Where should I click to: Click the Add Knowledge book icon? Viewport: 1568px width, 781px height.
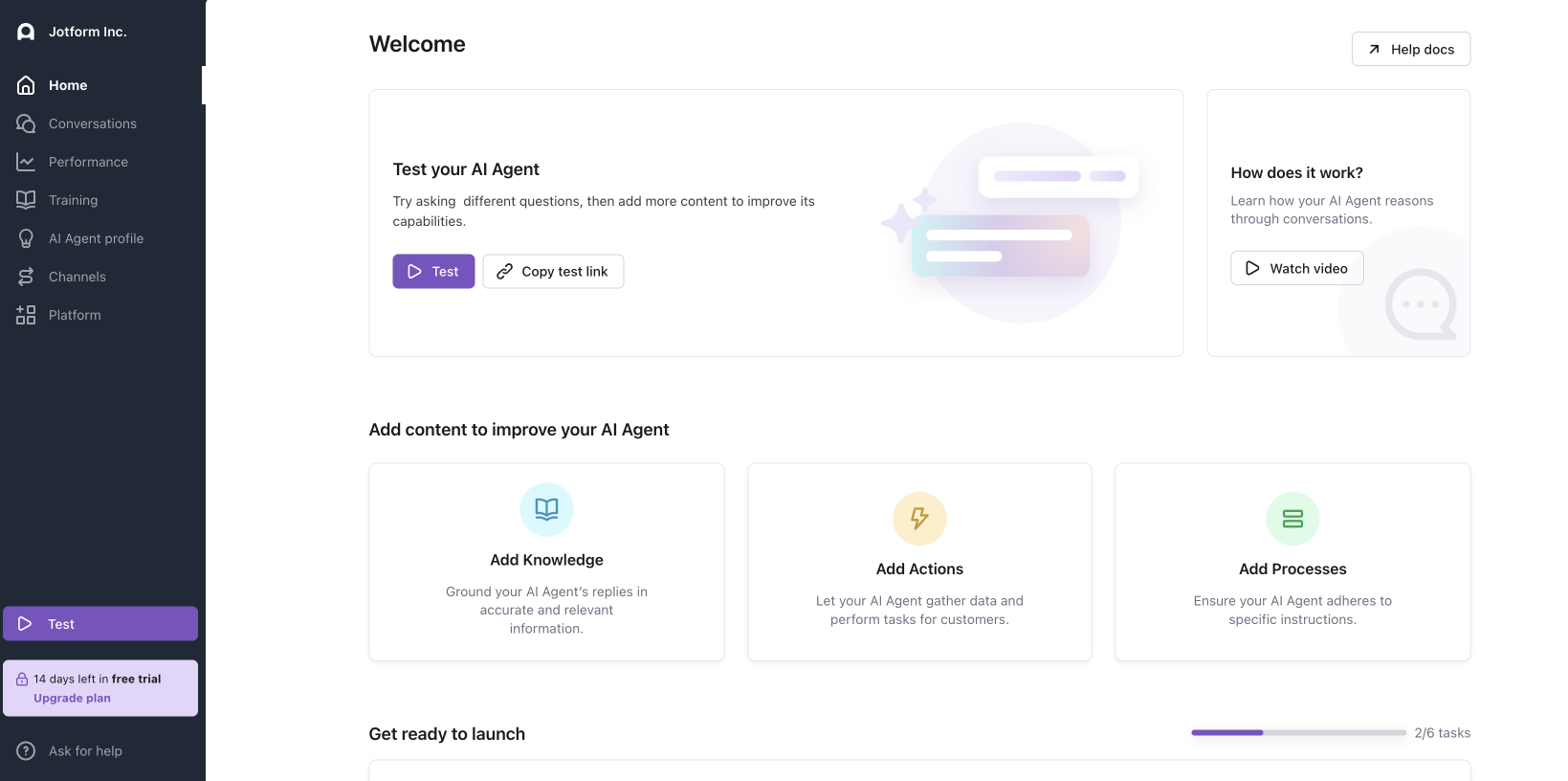click(546, 509)
